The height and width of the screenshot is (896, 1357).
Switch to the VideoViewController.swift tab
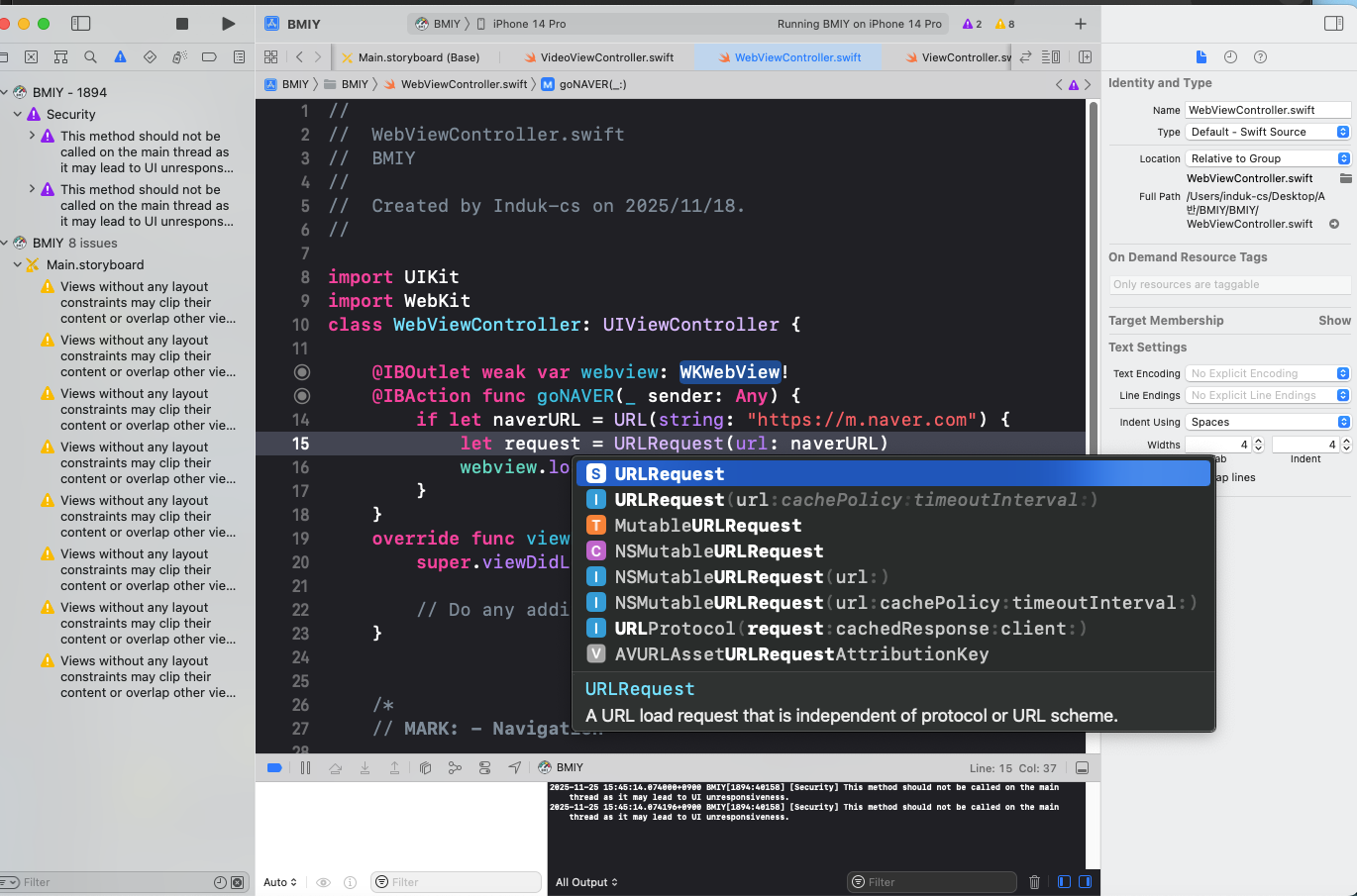606,57
